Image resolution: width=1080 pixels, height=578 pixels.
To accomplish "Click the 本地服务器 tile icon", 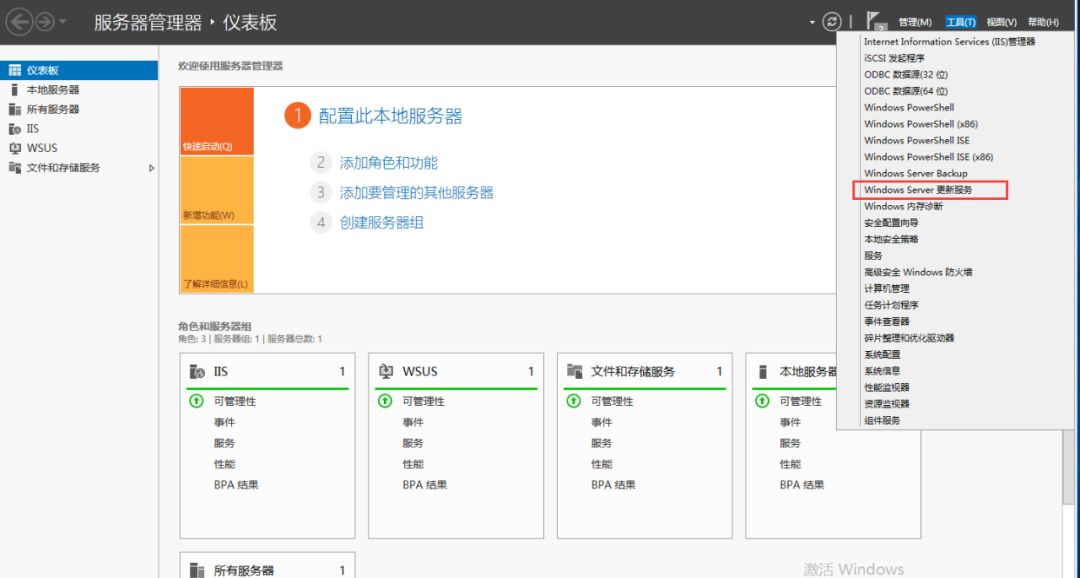I will point(762,372).
